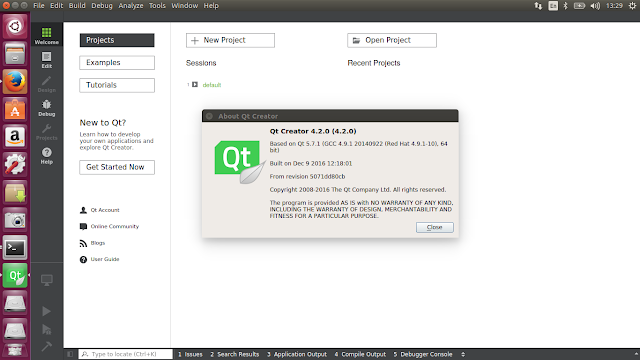Open the Edit menu
This screenshot has height=360, width=640.
(x=56, y=6)
